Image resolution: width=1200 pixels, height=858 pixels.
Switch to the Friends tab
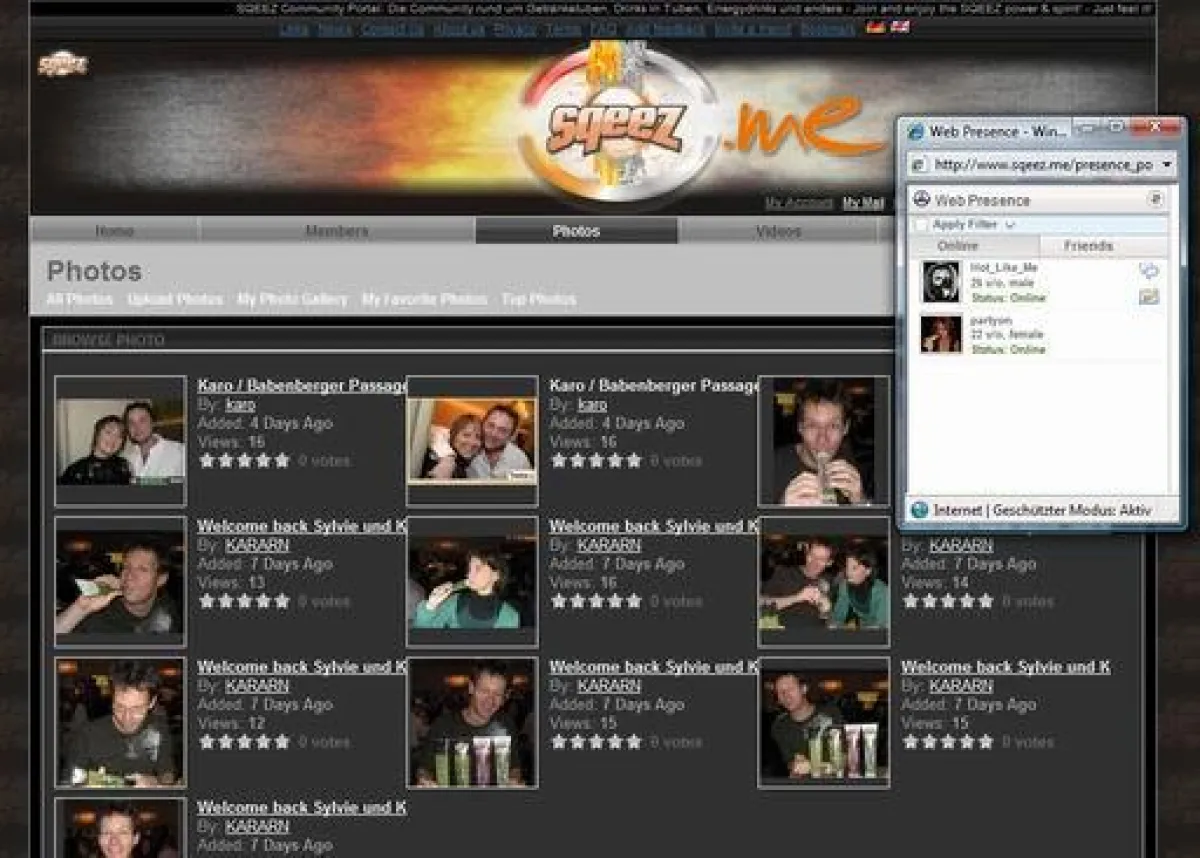(x=1089, y=245)
